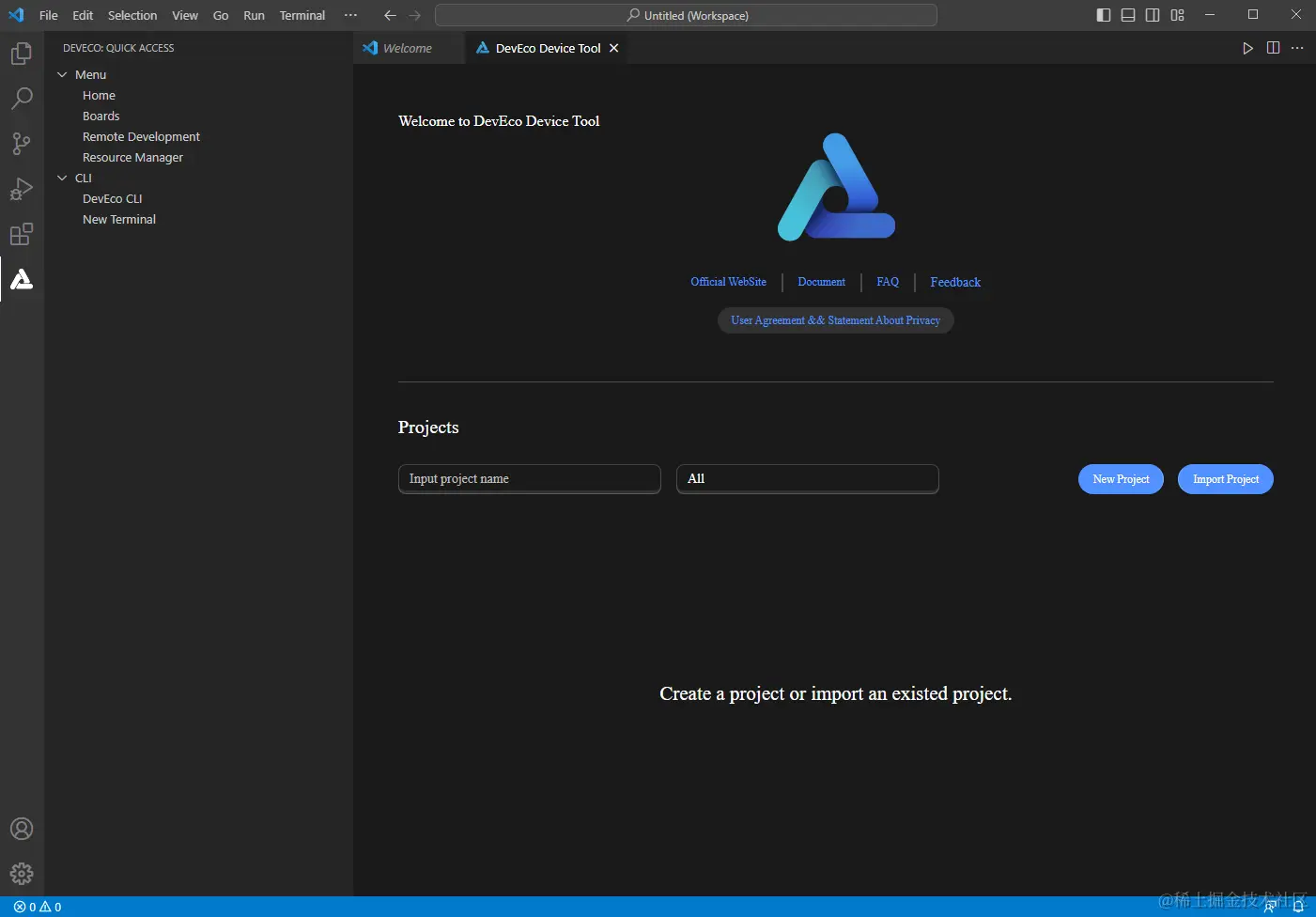Click the Untitled (Workspace) command center search

[687, 15]
